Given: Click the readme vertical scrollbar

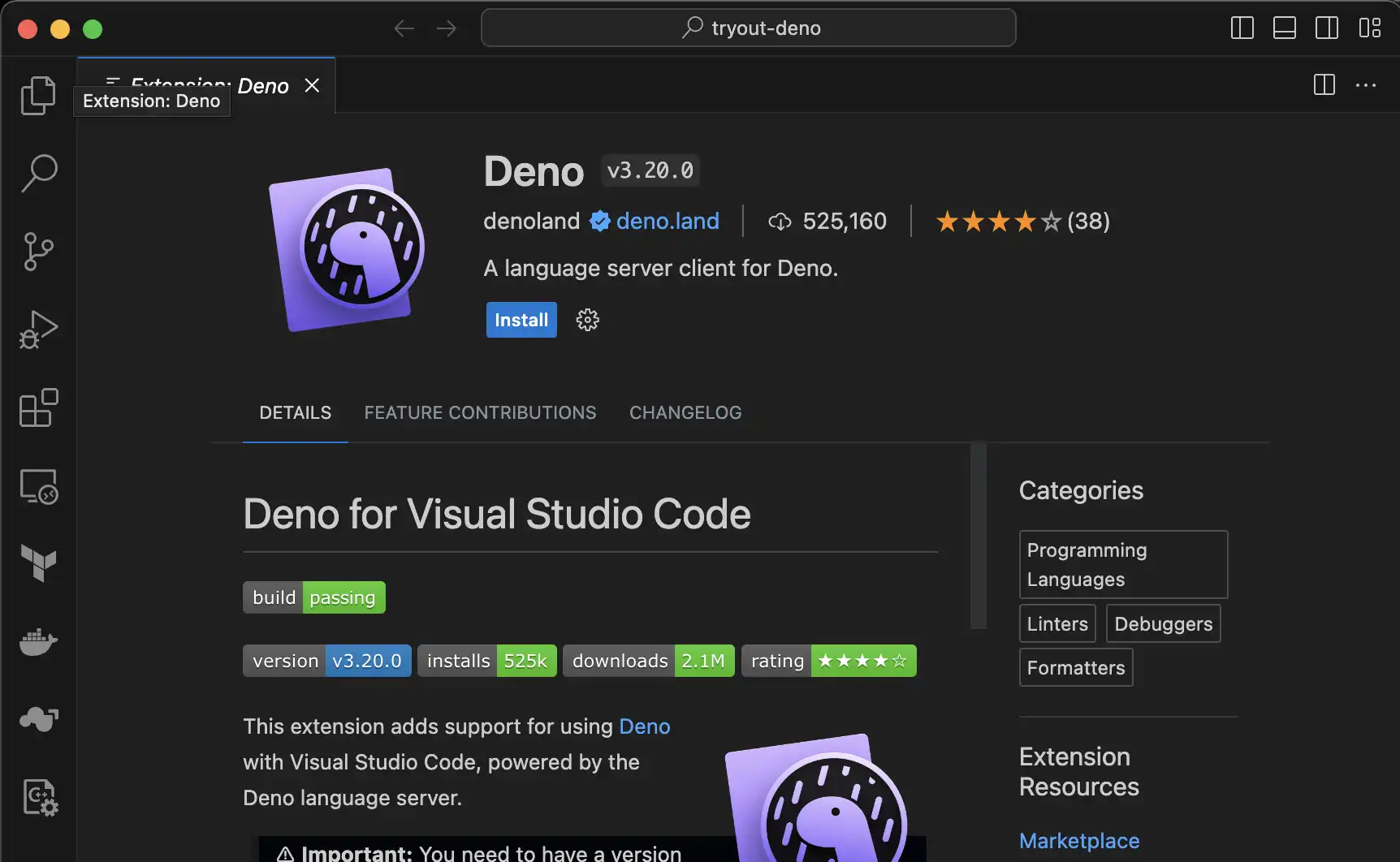Looking at the screenshot, I should tap(979, 537).
